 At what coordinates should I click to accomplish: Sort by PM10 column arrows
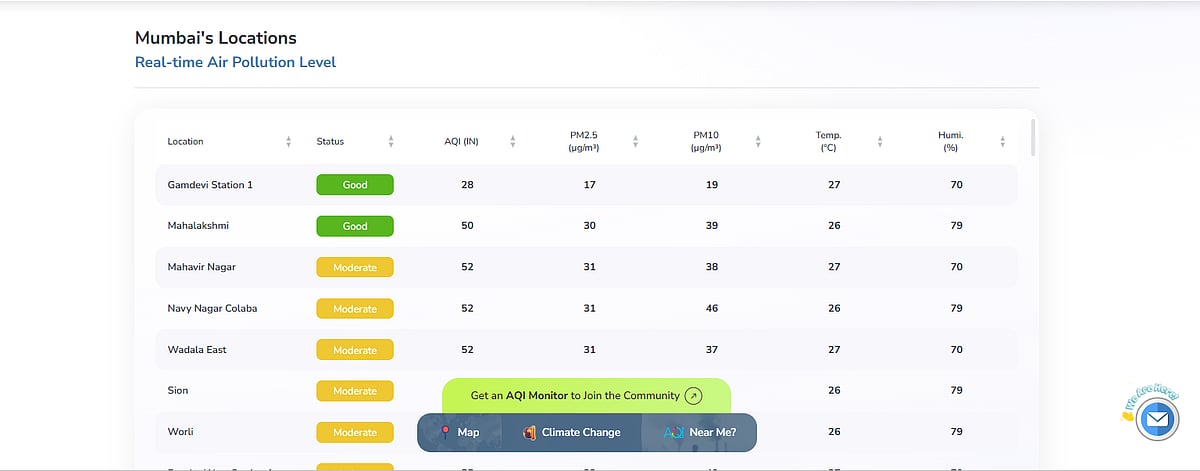click(x=758, y=142)
